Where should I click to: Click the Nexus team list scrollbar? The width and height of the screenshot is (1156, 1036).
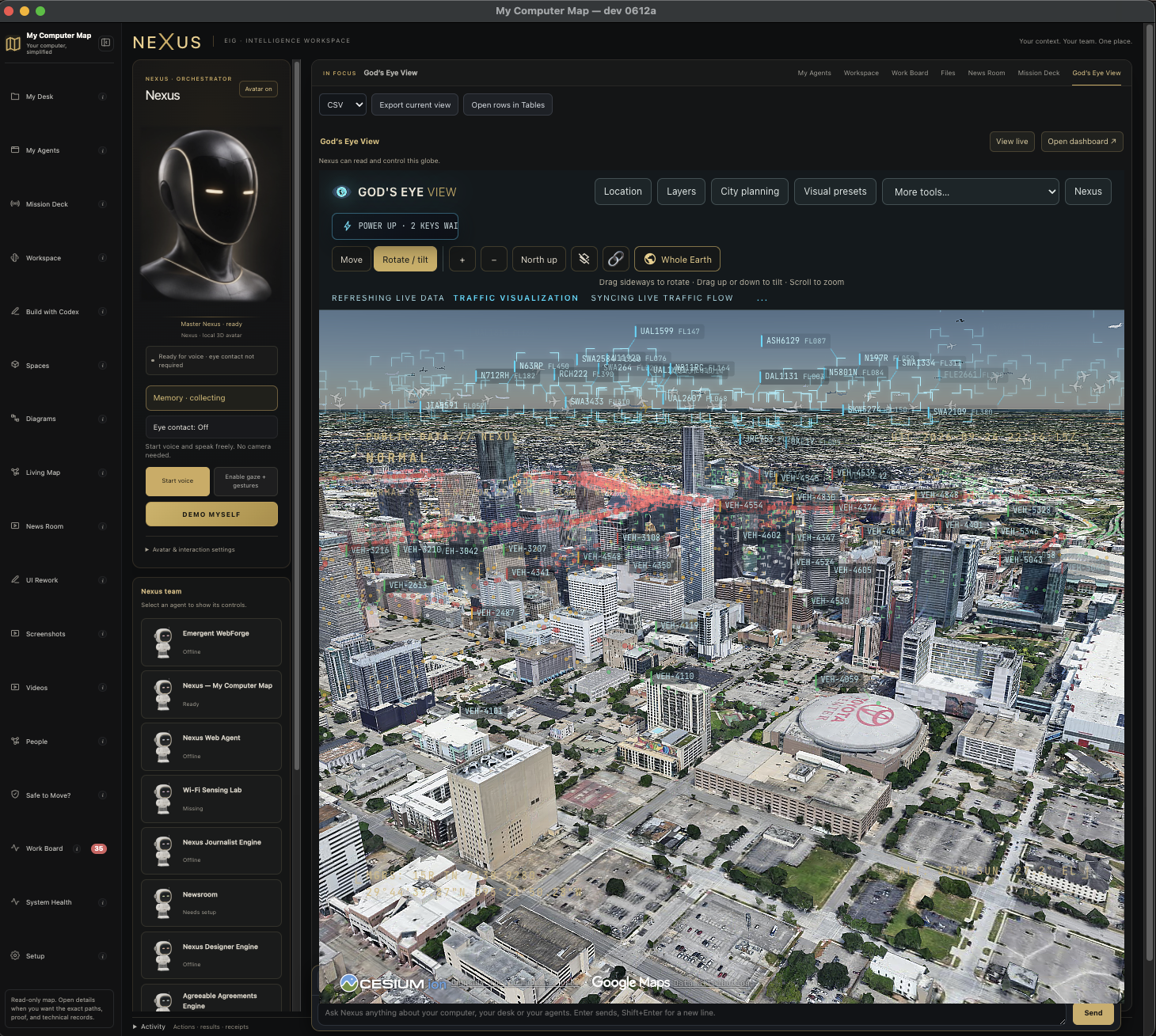click(x=297, y=416)
